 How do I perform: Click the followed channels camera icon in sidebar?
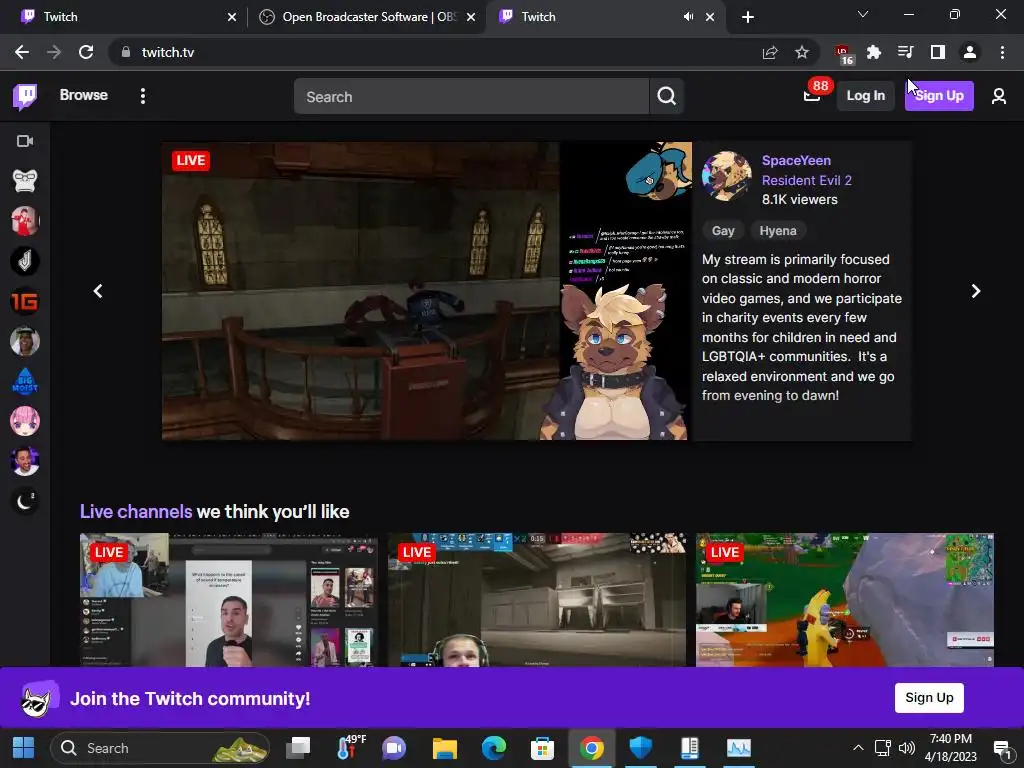25,141
